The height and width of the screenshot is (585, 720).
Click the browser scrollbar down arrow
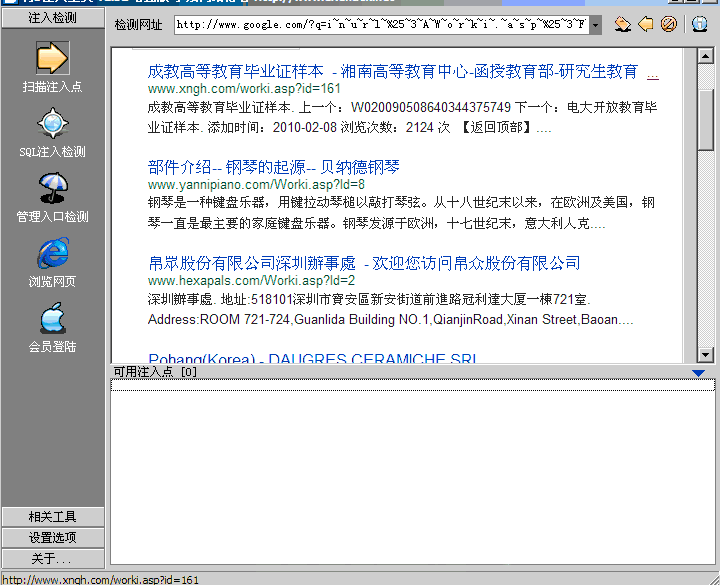(706, 354)
